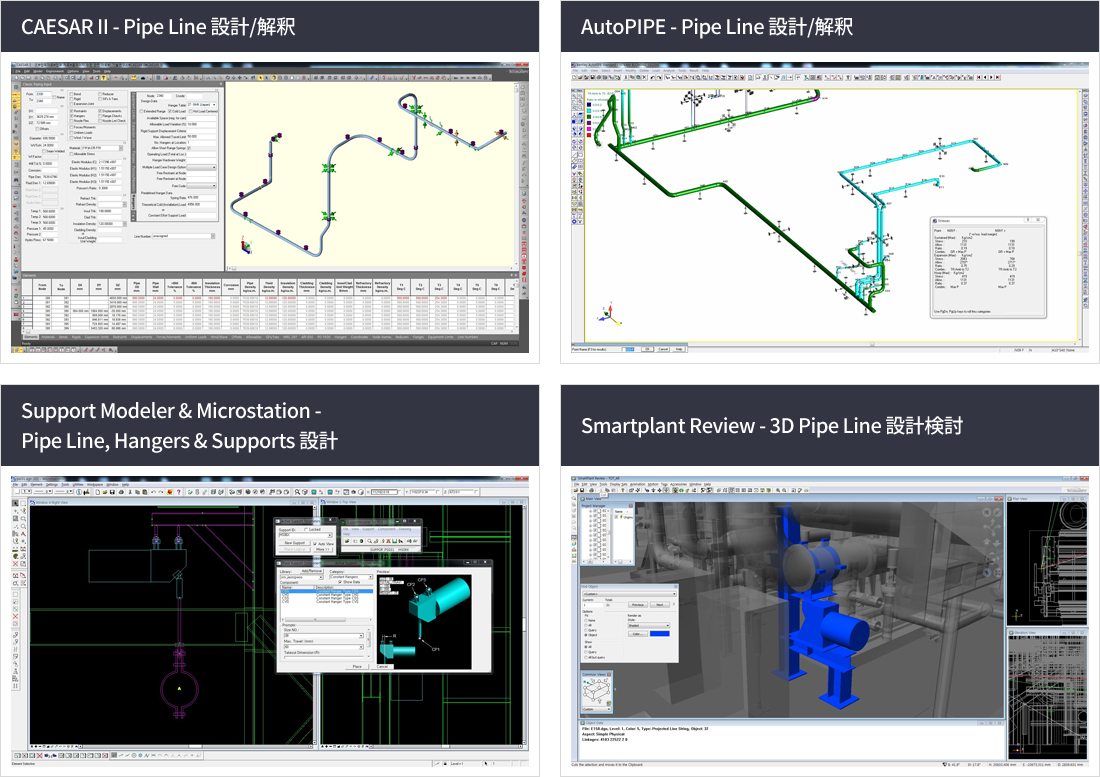This screenshot has height=777, width=1100.
Task: Toggle Restraints checkbox in CAESAR II
Action: click(x=72, y=111)
